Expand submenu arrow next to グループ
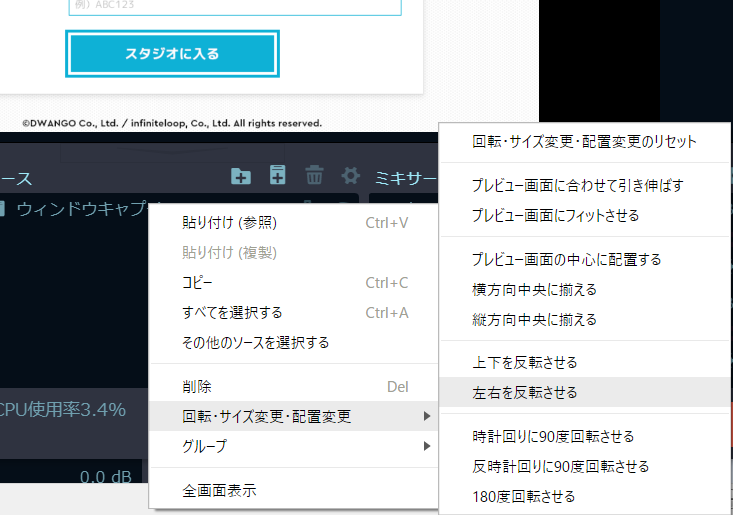733x515 pixels. pos(426,446)
